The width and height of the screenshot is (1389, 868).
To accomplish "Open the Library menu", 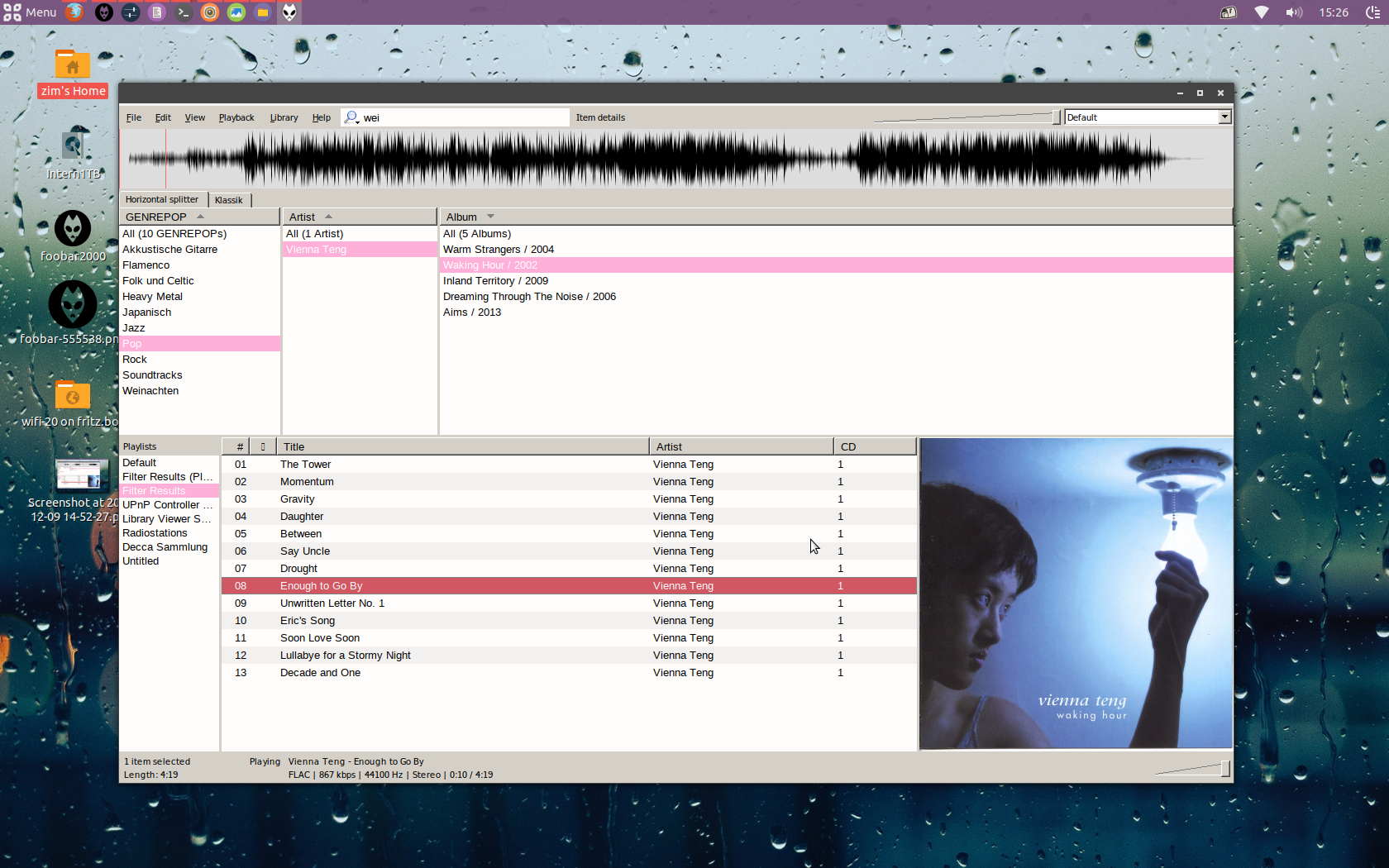I will coord(284,117).
